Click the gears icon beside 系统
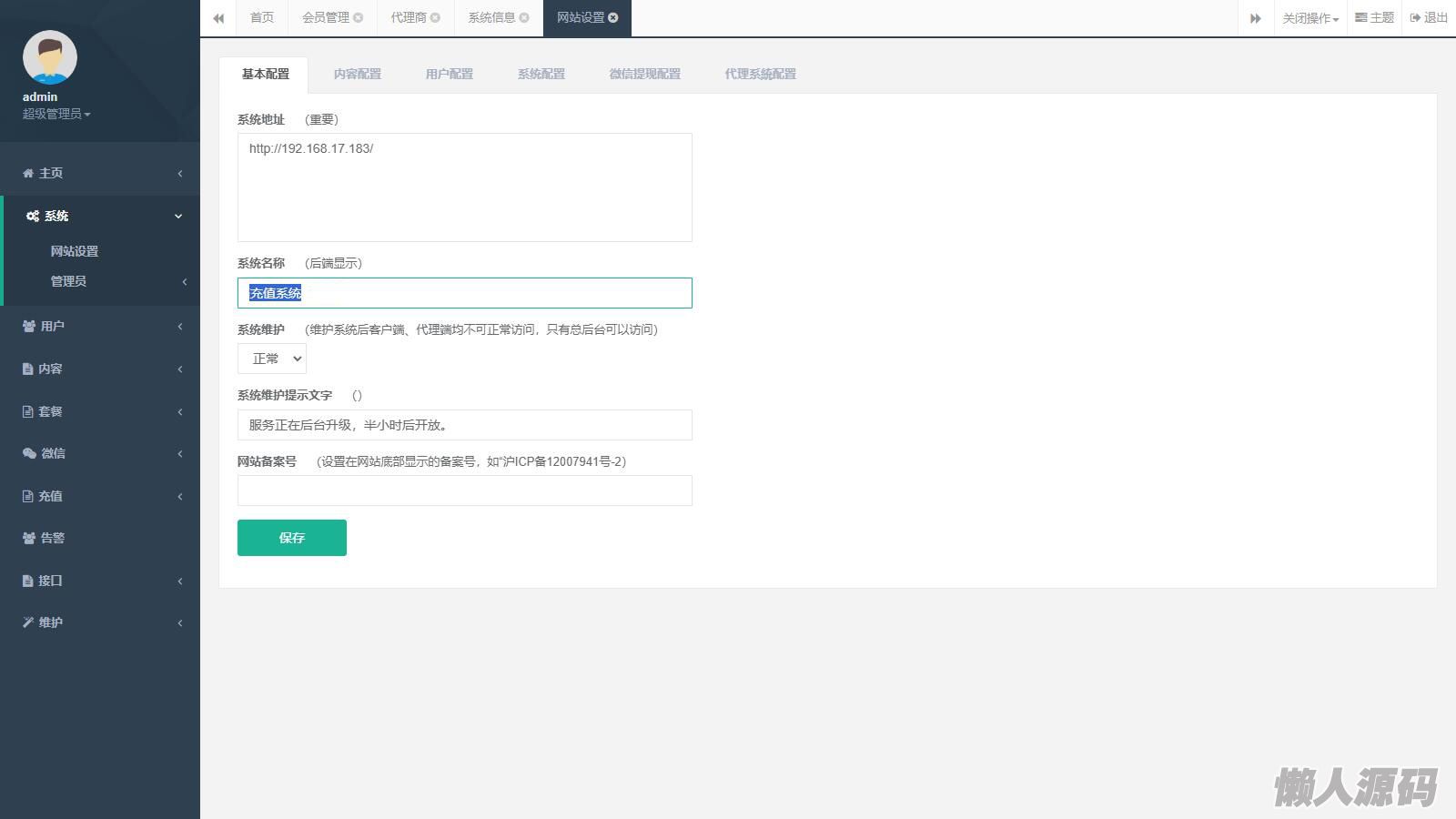Viewport: 1456px width, 819px height. [x=33, y=216]
